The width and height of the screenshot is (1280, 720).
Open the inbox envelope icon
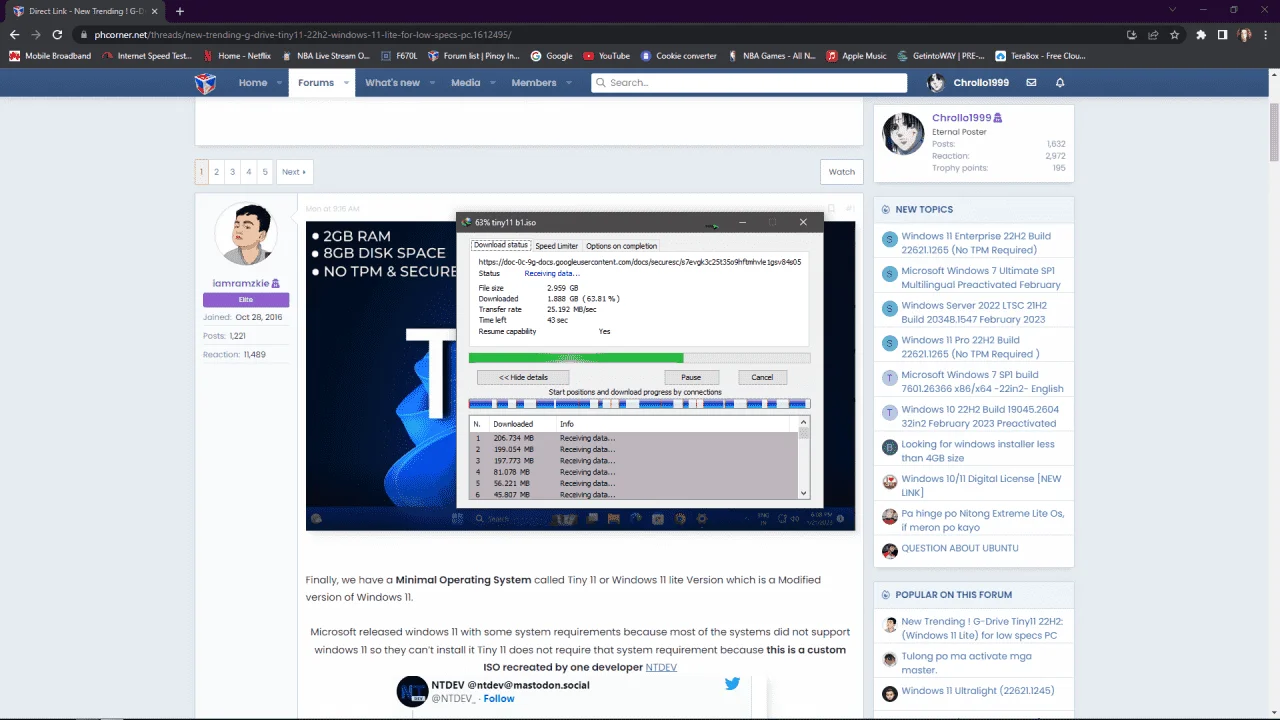click(x=1031, y=83)
